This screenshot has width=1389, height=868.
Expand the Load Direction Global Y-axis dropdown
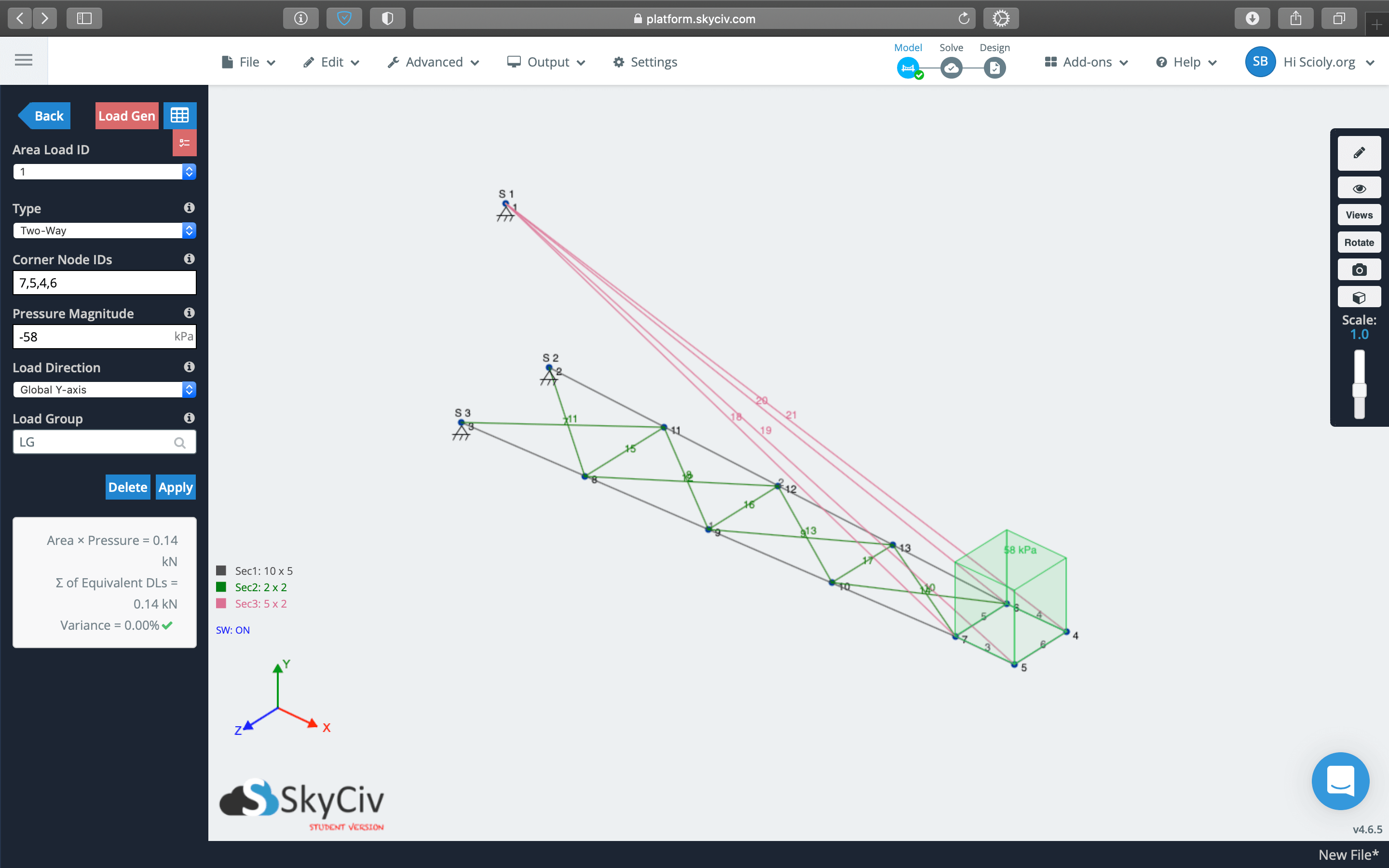point(104,390)
